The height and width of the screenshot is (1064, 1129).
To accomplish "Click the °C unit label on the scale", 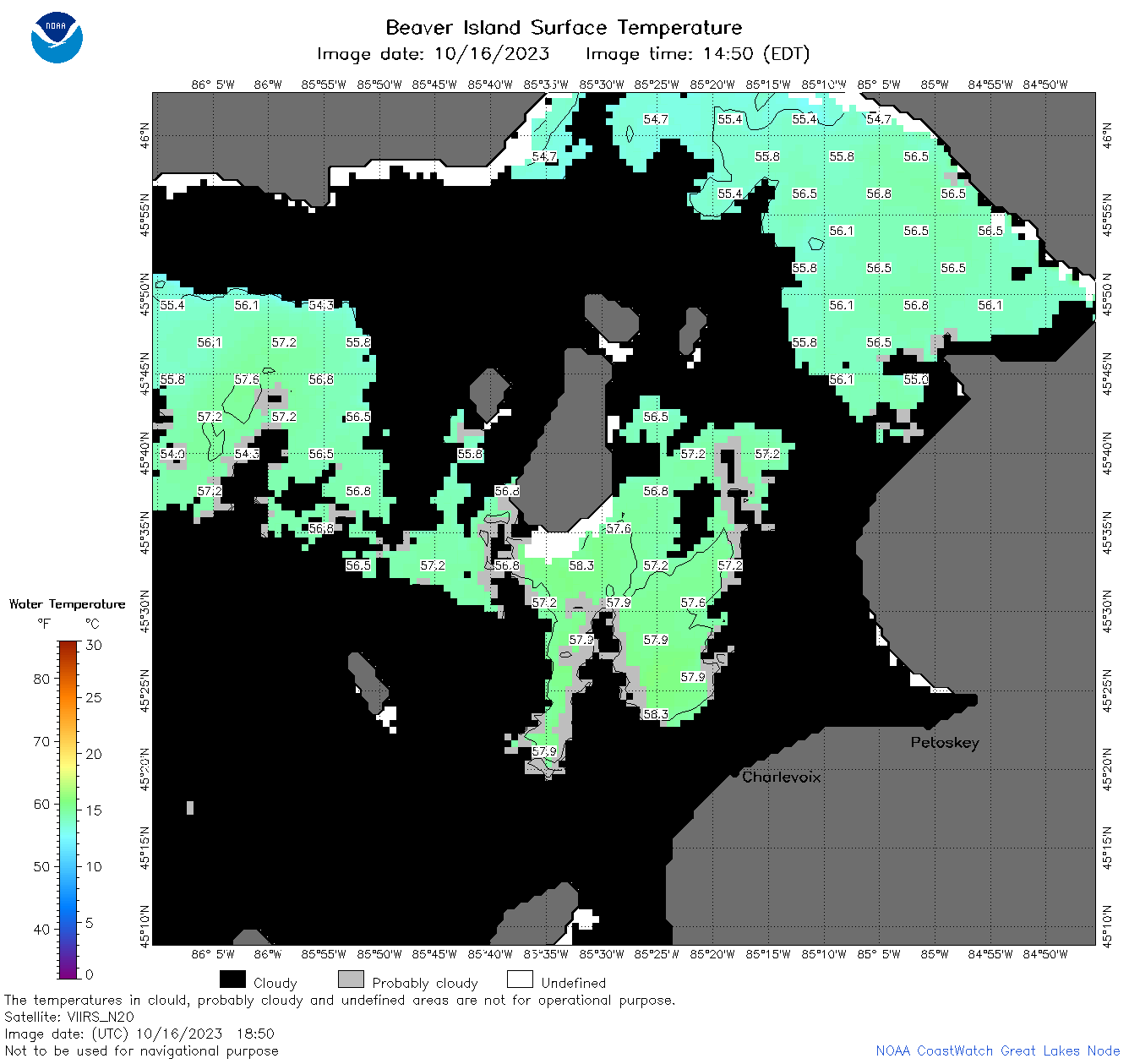I will coord(92,624).
